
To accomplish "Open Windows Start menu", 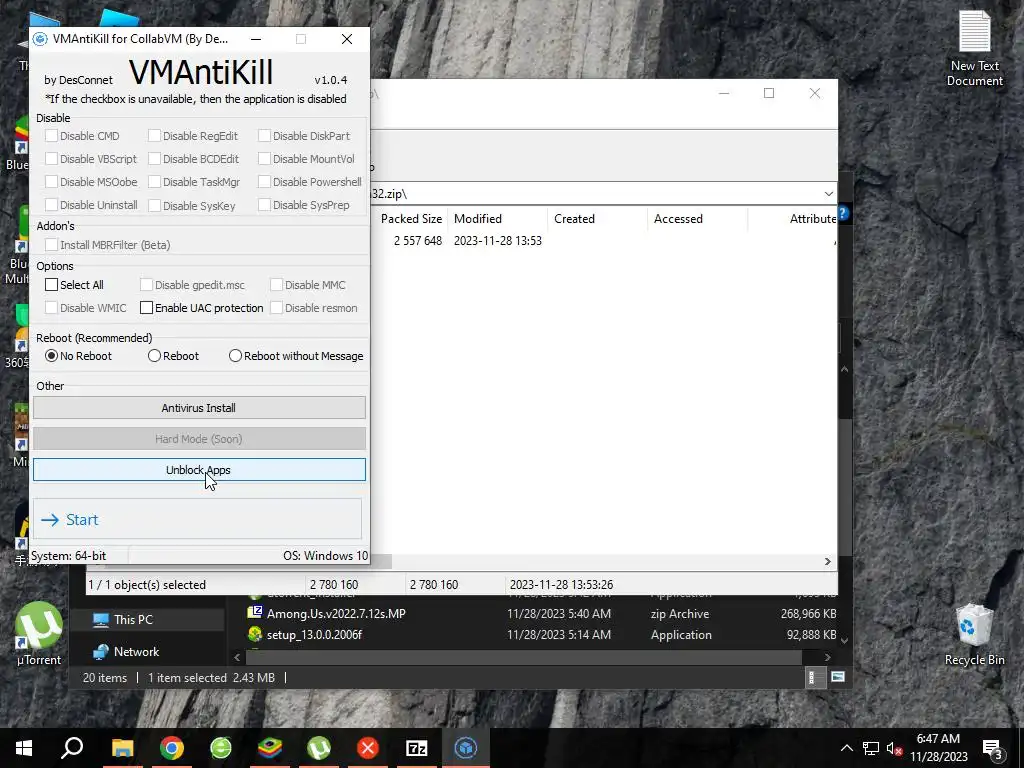I will [24, 748].
